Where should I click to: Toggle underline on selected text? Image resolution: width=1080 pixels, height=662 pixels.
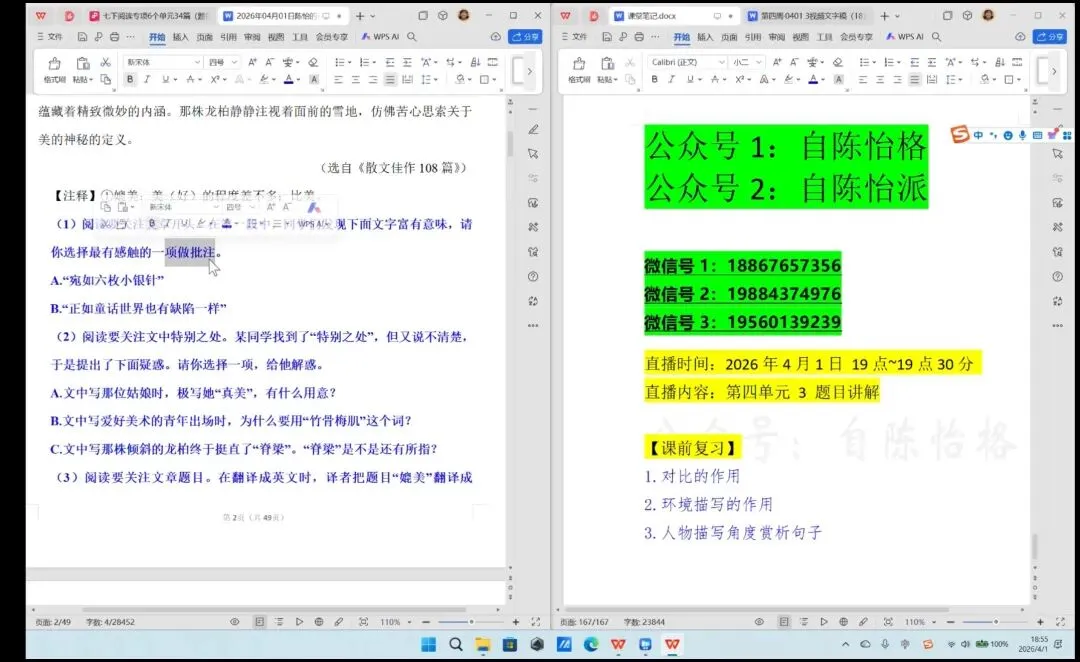pyautogui.click(x=164, y=78)
